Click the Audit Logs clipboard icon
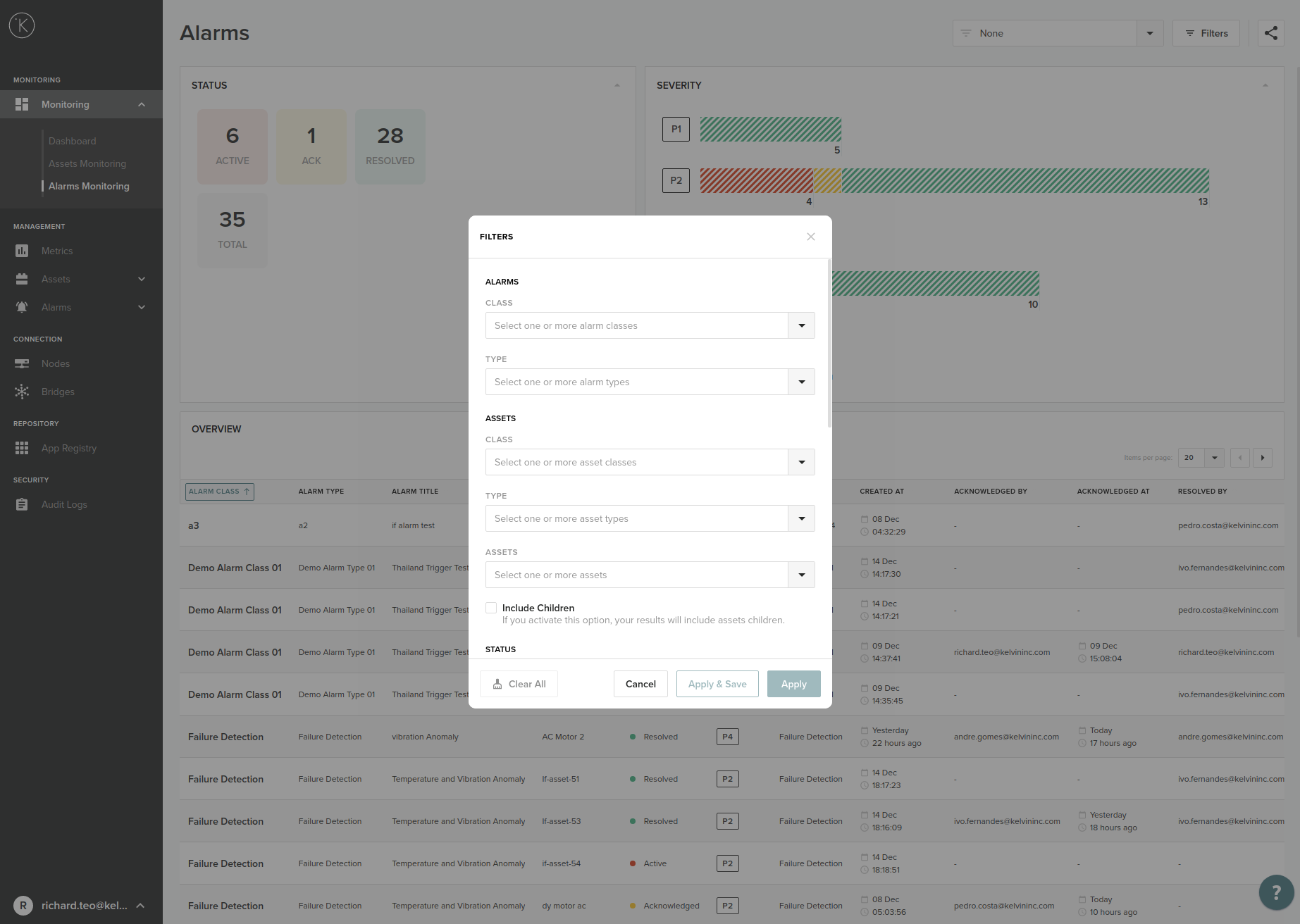 22,504
